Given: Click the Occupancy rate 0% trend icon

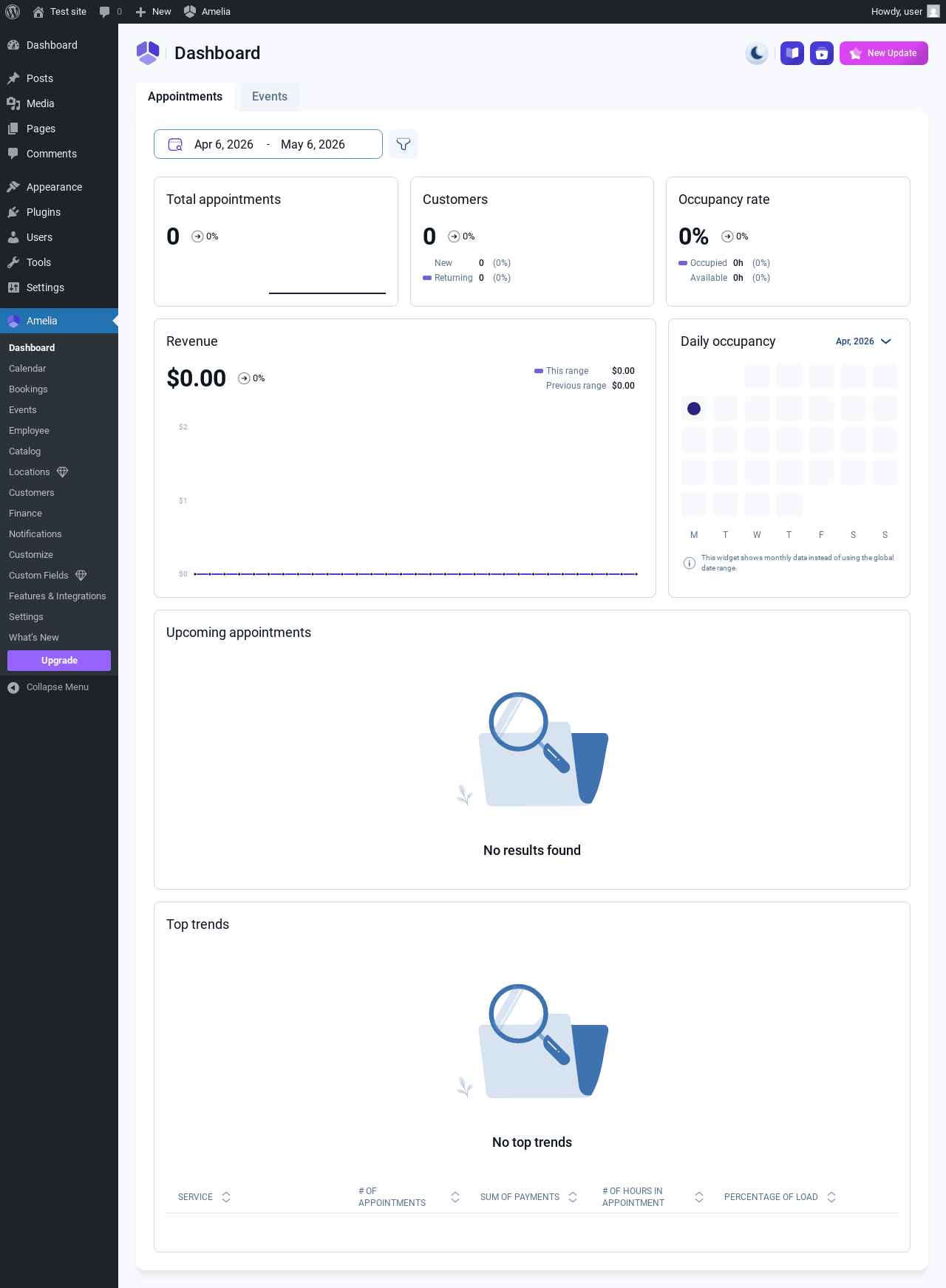Looking at the screenshot, I should 727,236.
